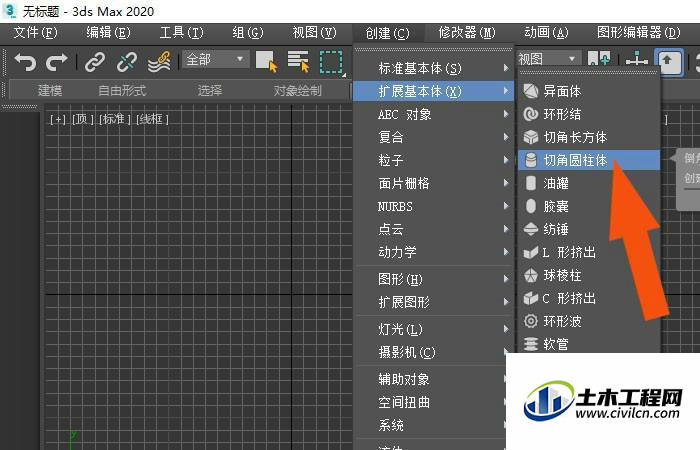Choose 切角圆柱体 chamfer cylinder
Viewport: 700px width, 450px height.
coord(588,160)
